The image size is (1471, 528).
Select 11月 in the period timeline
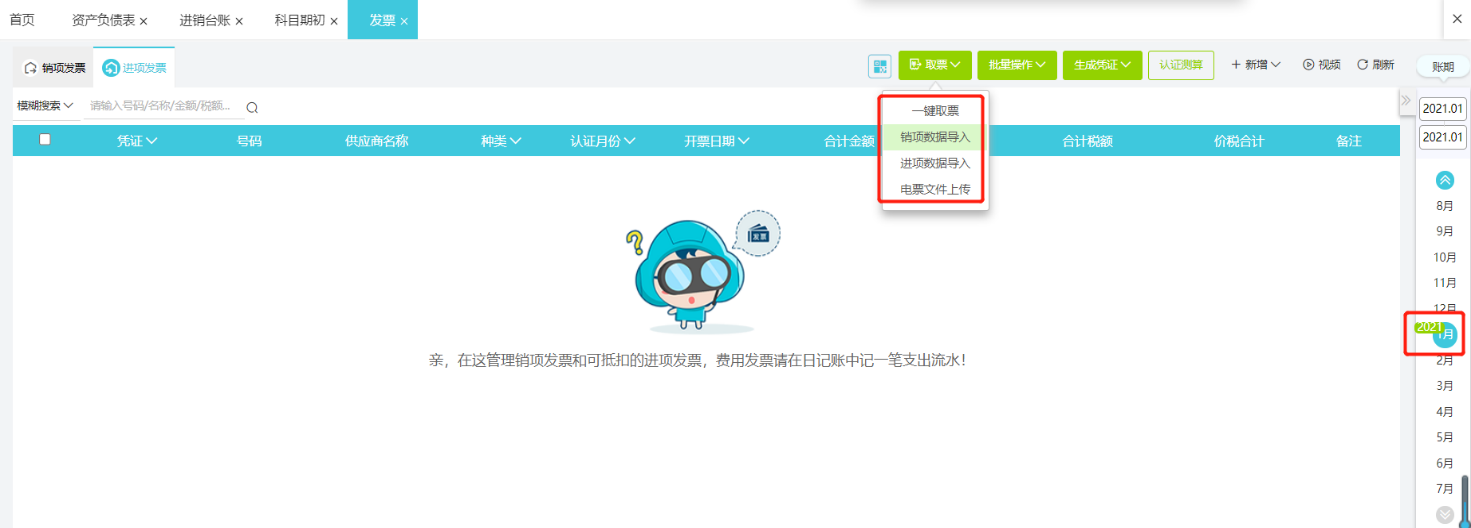click(x=1445, y=284)
